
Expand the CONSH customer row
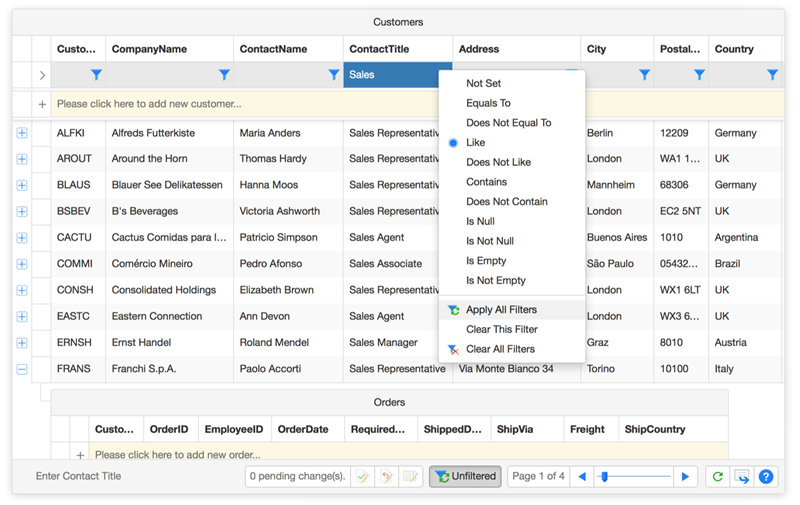pyautogui.click(x=22, y=290)
